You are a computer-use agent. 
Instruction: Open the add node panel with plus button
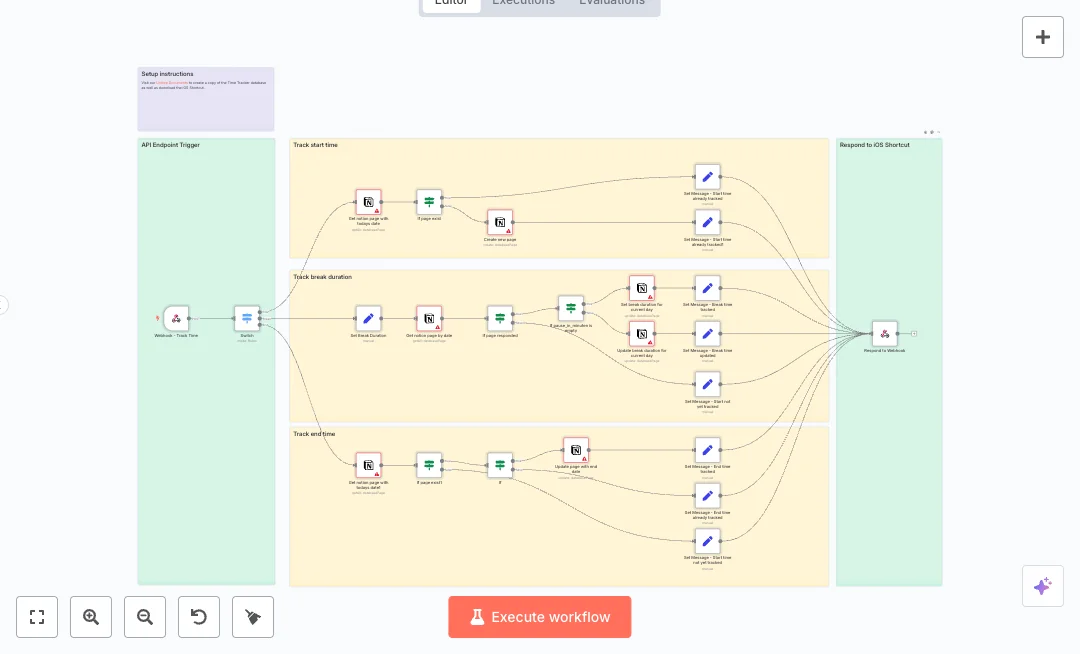tap(1042, 37)
